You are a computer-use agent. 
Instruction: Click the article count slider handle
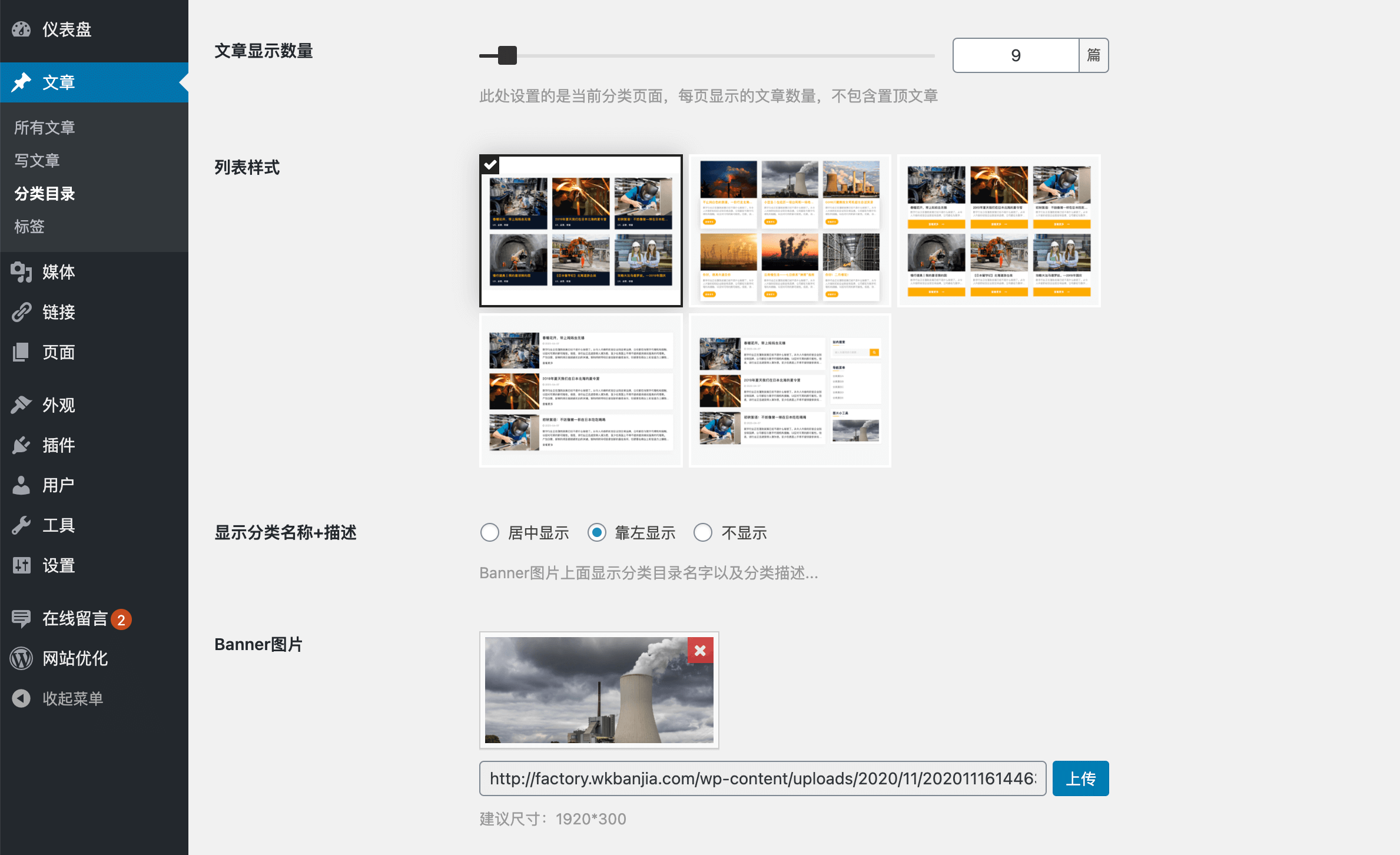507,55
